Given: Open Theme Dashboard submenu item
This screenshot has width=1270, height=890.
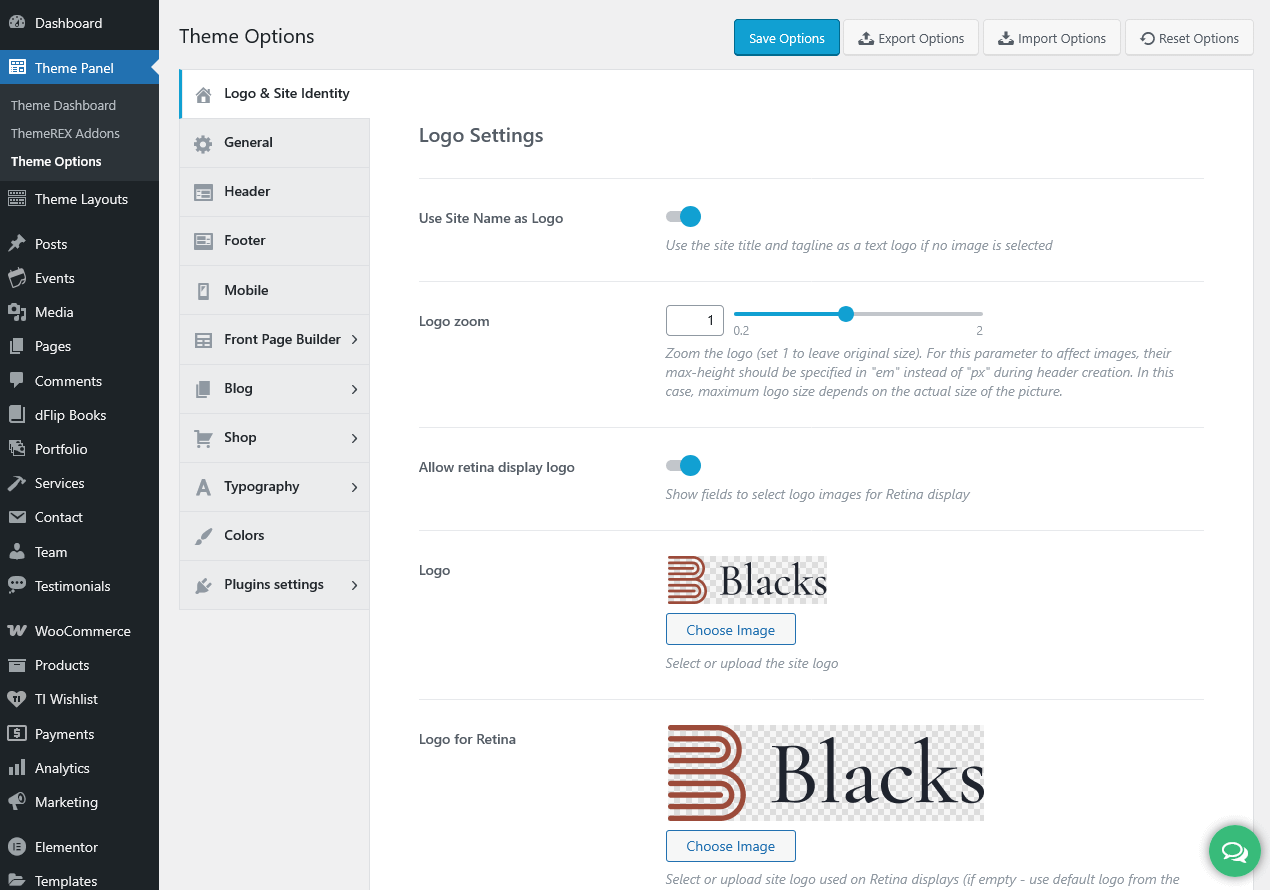Looking at the screenshot, I should (63, 105).
